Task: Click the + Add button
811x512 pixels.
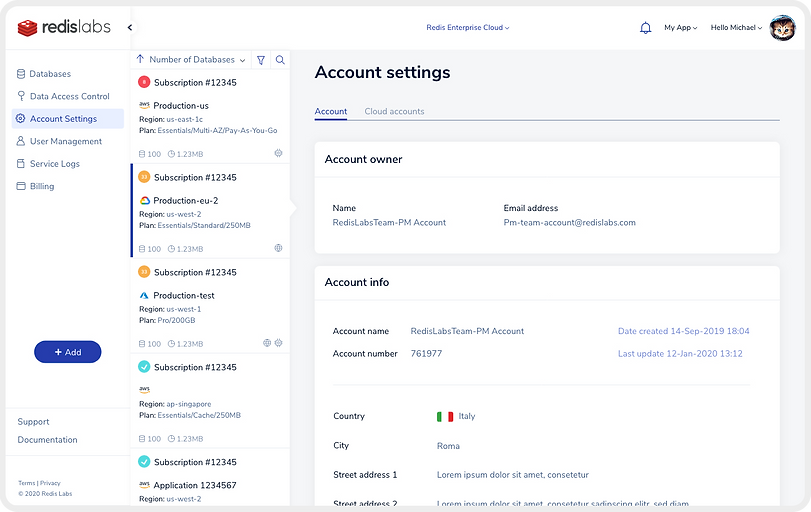Action: 68,352
